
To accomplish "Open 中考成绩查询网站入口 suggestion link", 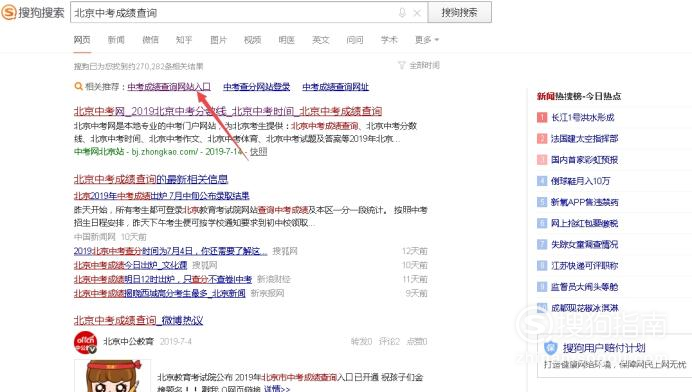I will (169, 87).
